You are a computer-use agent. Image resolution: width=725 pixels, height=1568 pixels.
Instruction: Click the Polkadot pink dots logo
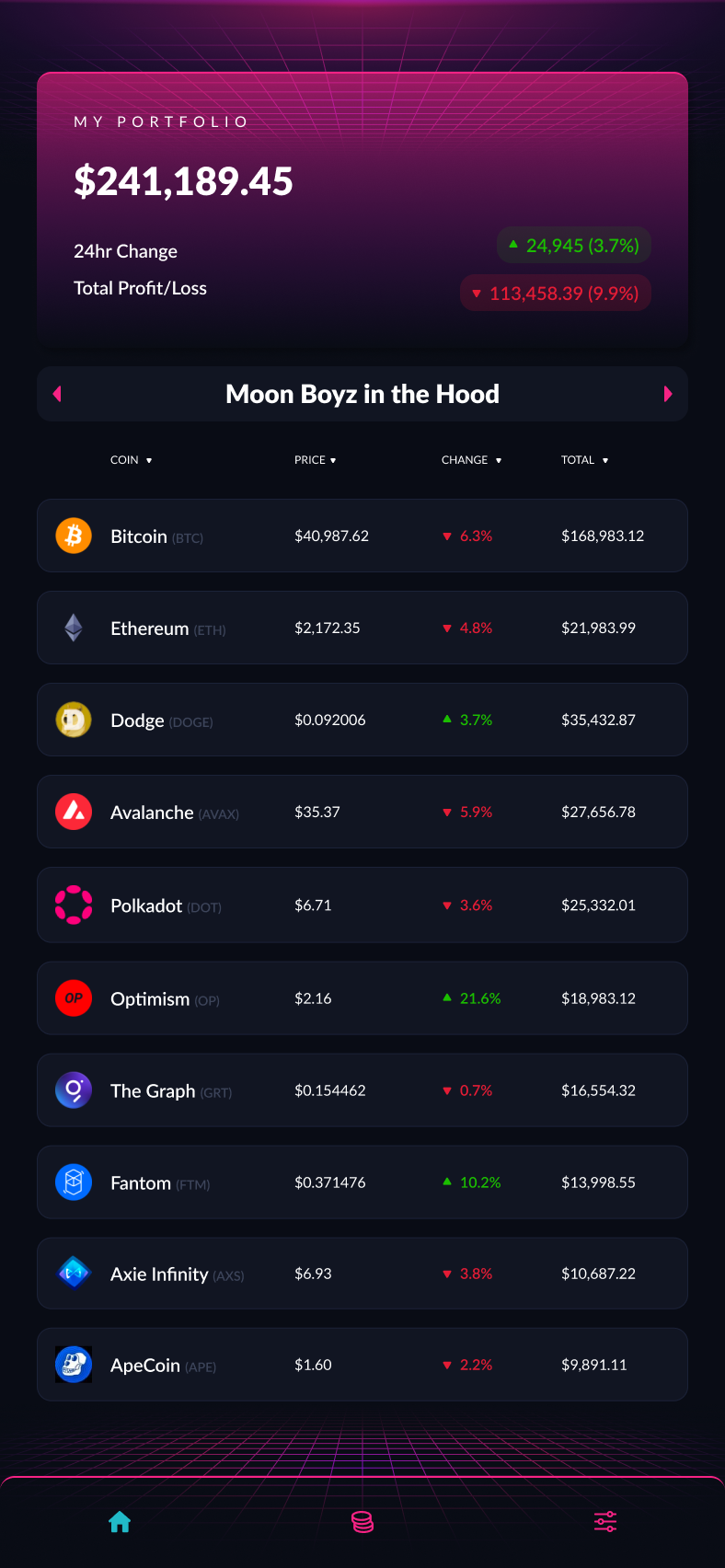coord(74,905)
